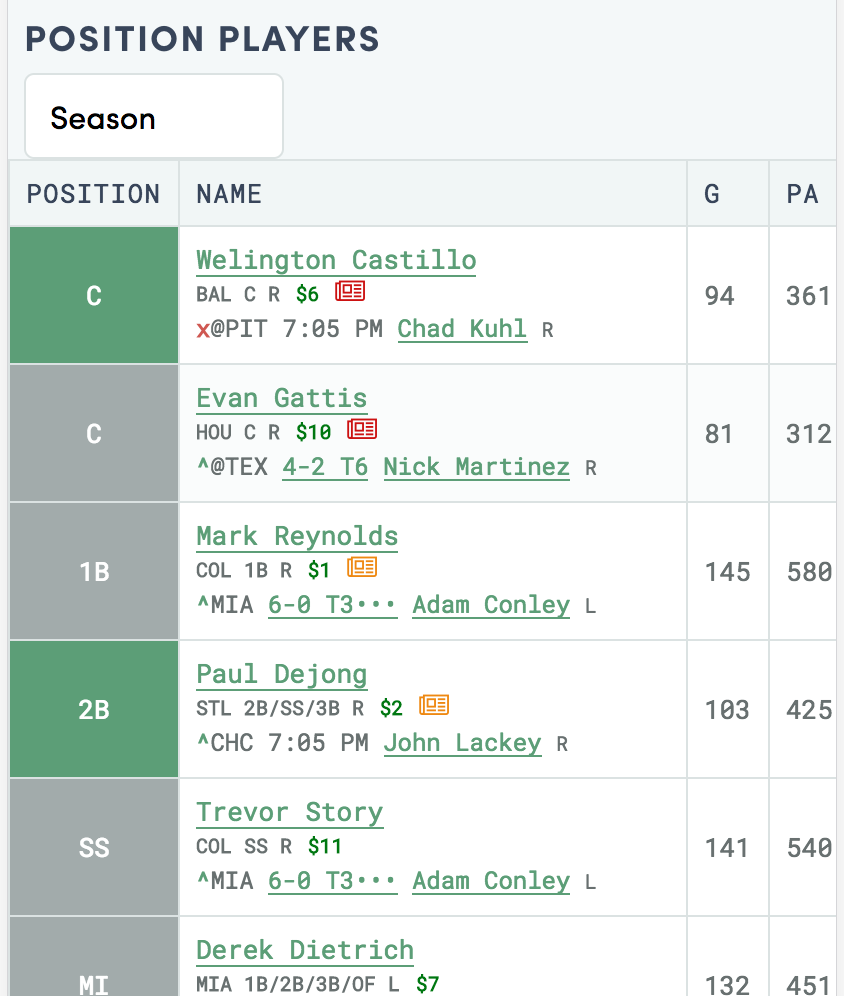Image resolution: width=844 pixels, height=996 pixels.
Task: Open Adam Conley link in Trevor Story row
Action: click(491, 880)
